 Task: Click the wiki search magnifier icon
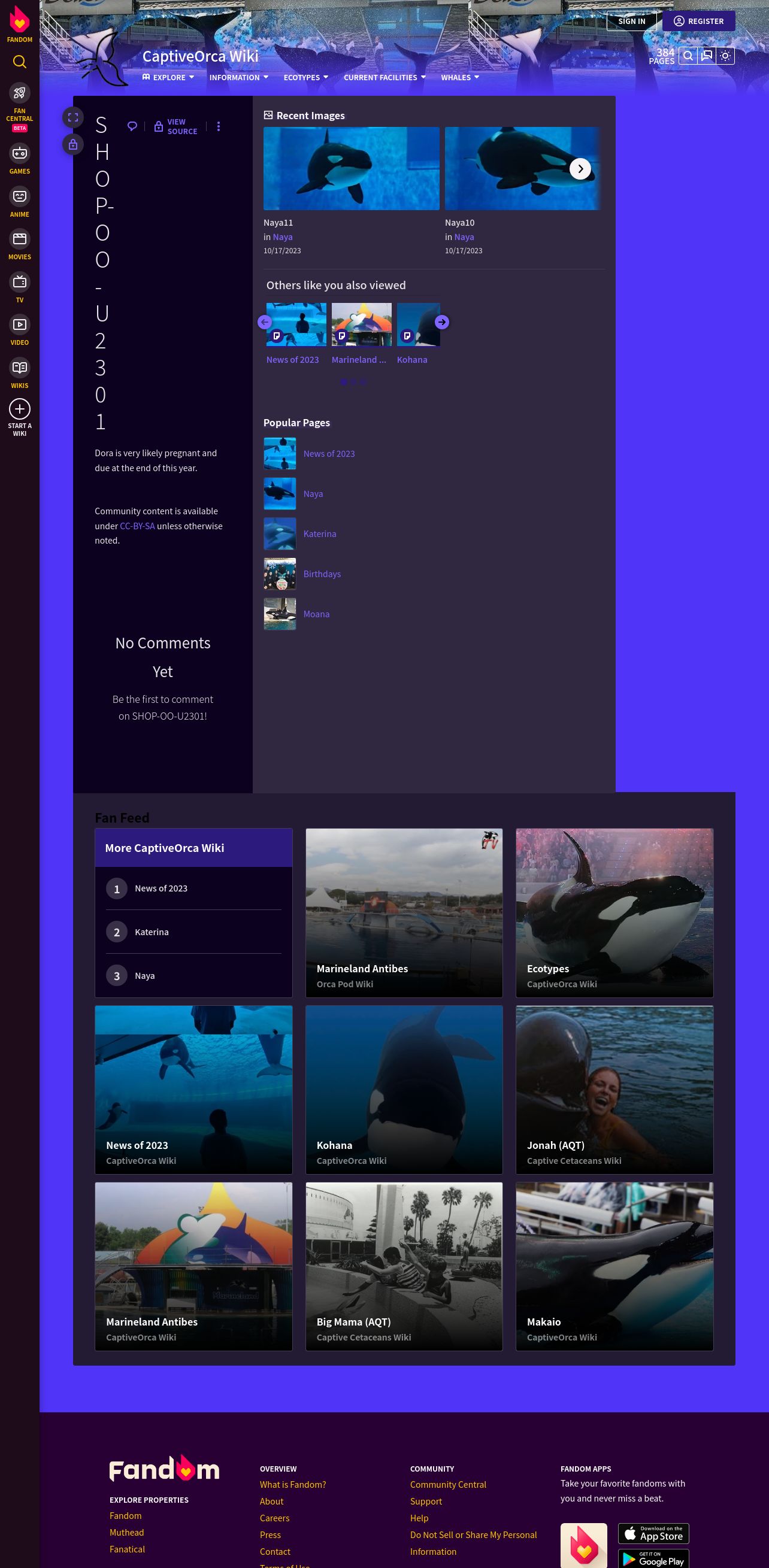(688, 56)
